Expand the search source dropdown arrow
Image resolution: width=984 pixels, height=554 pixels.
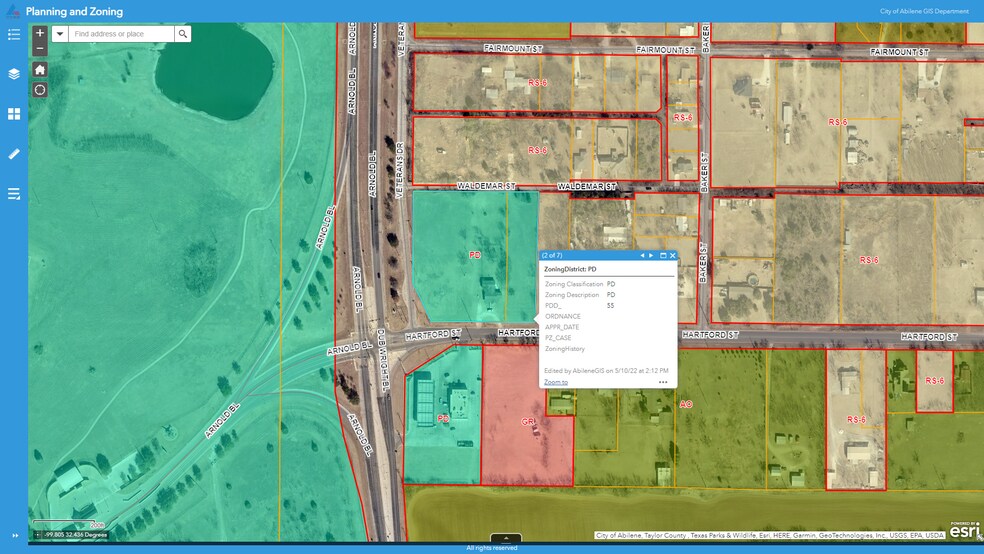click(59, 34)
